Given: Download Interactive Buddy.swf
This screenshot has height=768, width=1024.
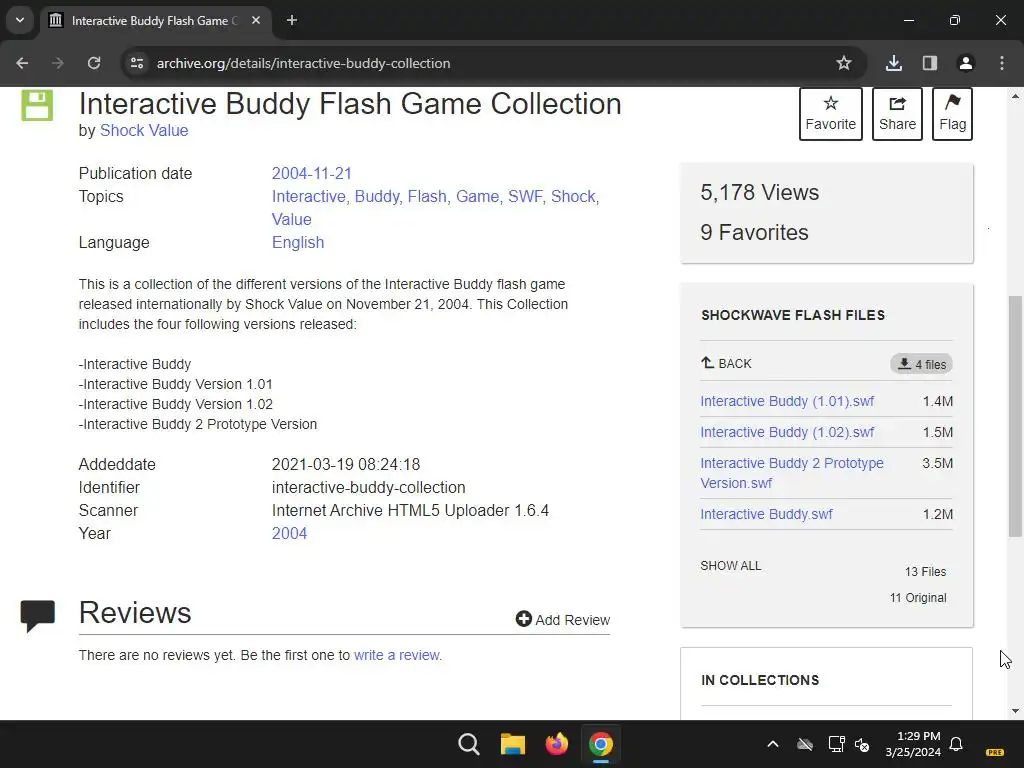Looking at the screenshot, I should tap(767, 514).
